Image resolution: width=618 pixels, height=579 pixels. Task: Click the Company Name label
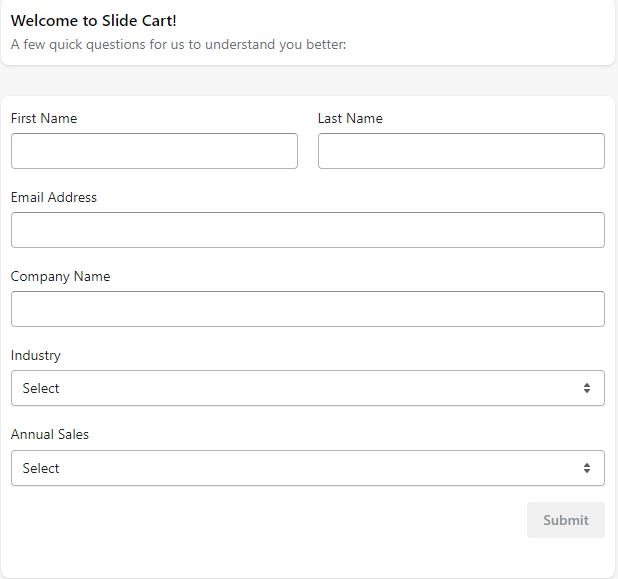(x=60, y=276)
